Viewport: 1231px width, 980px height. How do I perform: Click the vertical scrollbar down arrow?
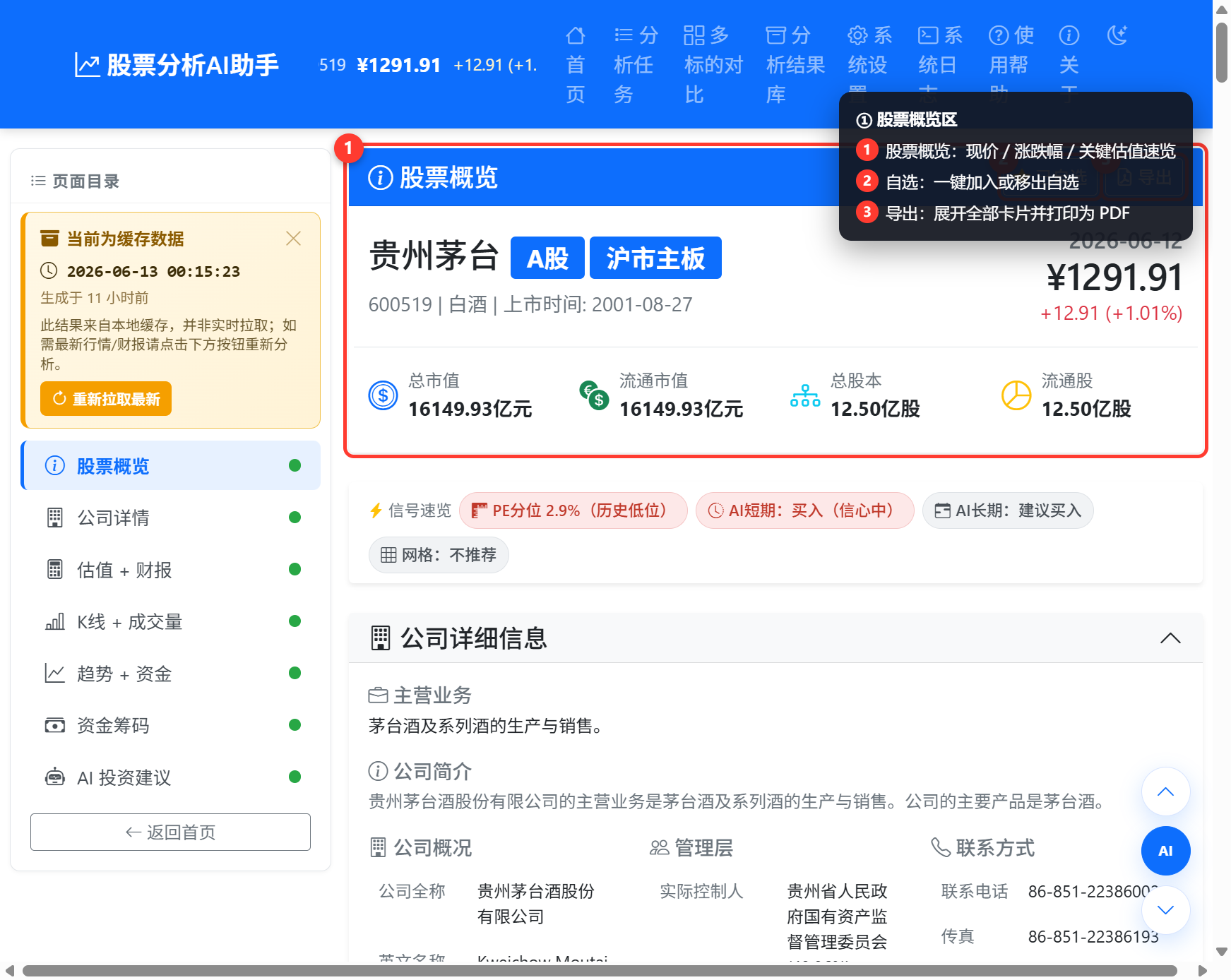tap(1222, 952)
